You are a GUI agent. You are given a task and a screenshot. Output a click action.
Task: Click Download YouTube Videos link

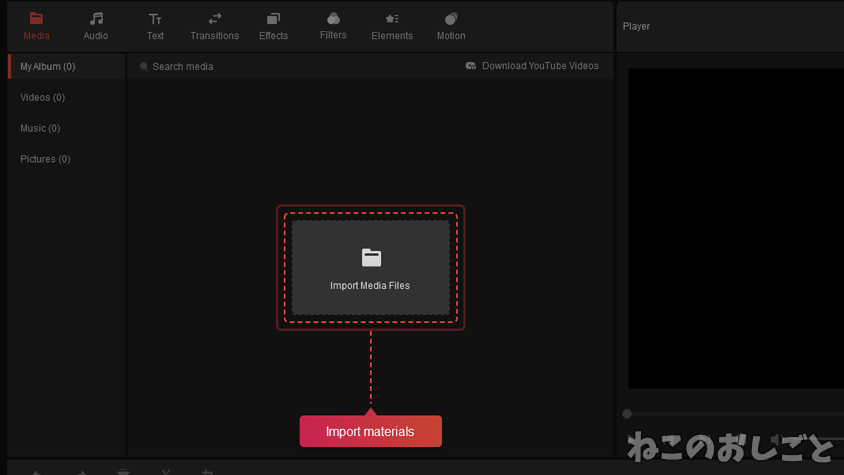540,66
